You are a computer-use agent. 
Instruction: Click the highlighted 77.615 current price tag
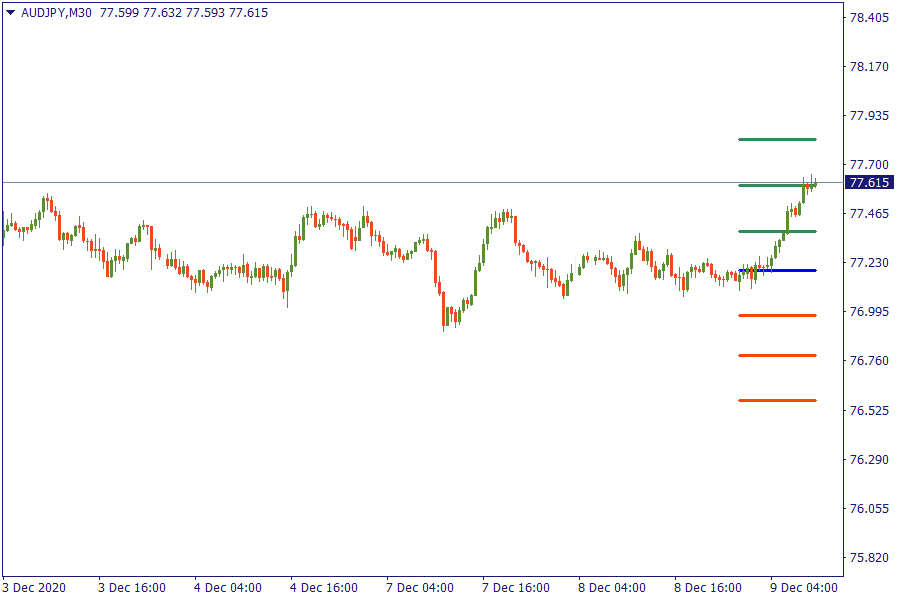(868, 182)
